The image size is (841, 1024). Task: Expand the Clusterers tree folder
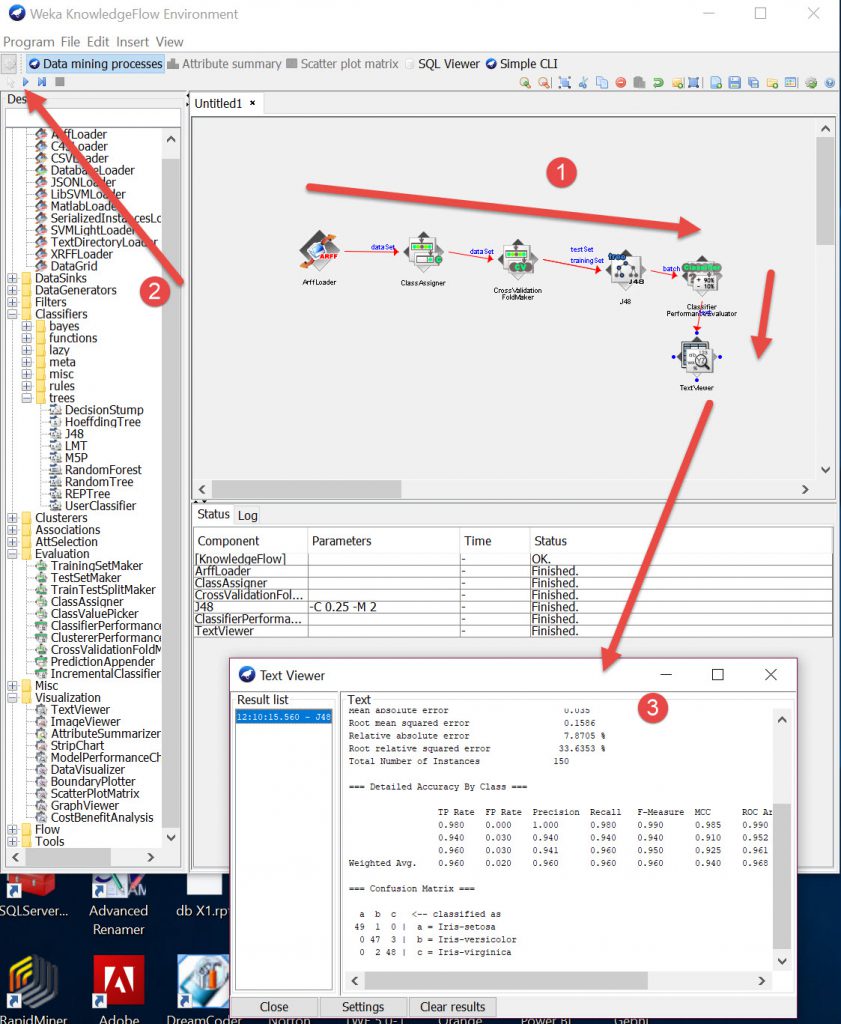13,518
